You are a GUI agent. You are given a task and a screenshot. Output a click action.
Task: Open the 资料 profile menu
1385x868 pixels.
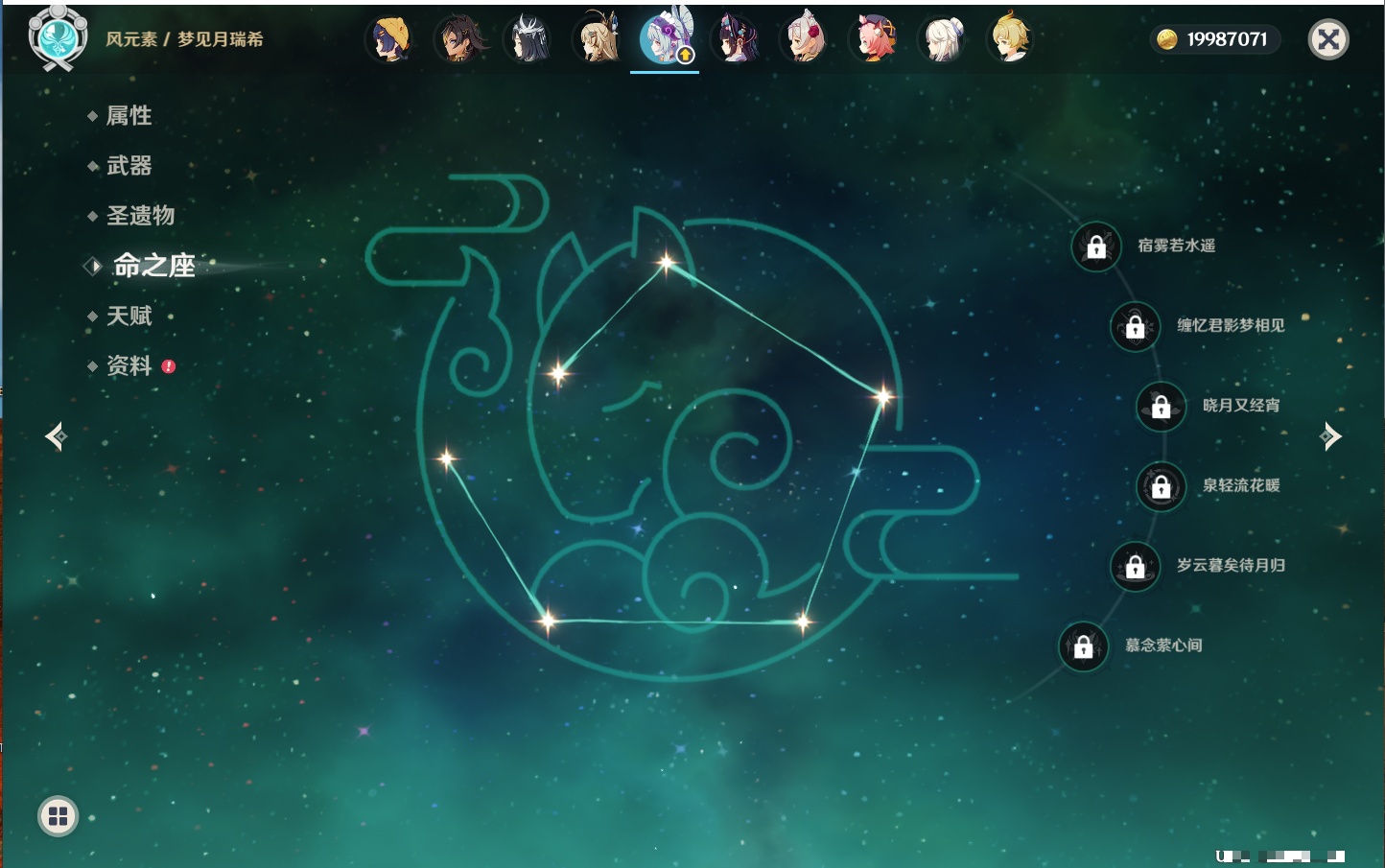coord(129,365)
